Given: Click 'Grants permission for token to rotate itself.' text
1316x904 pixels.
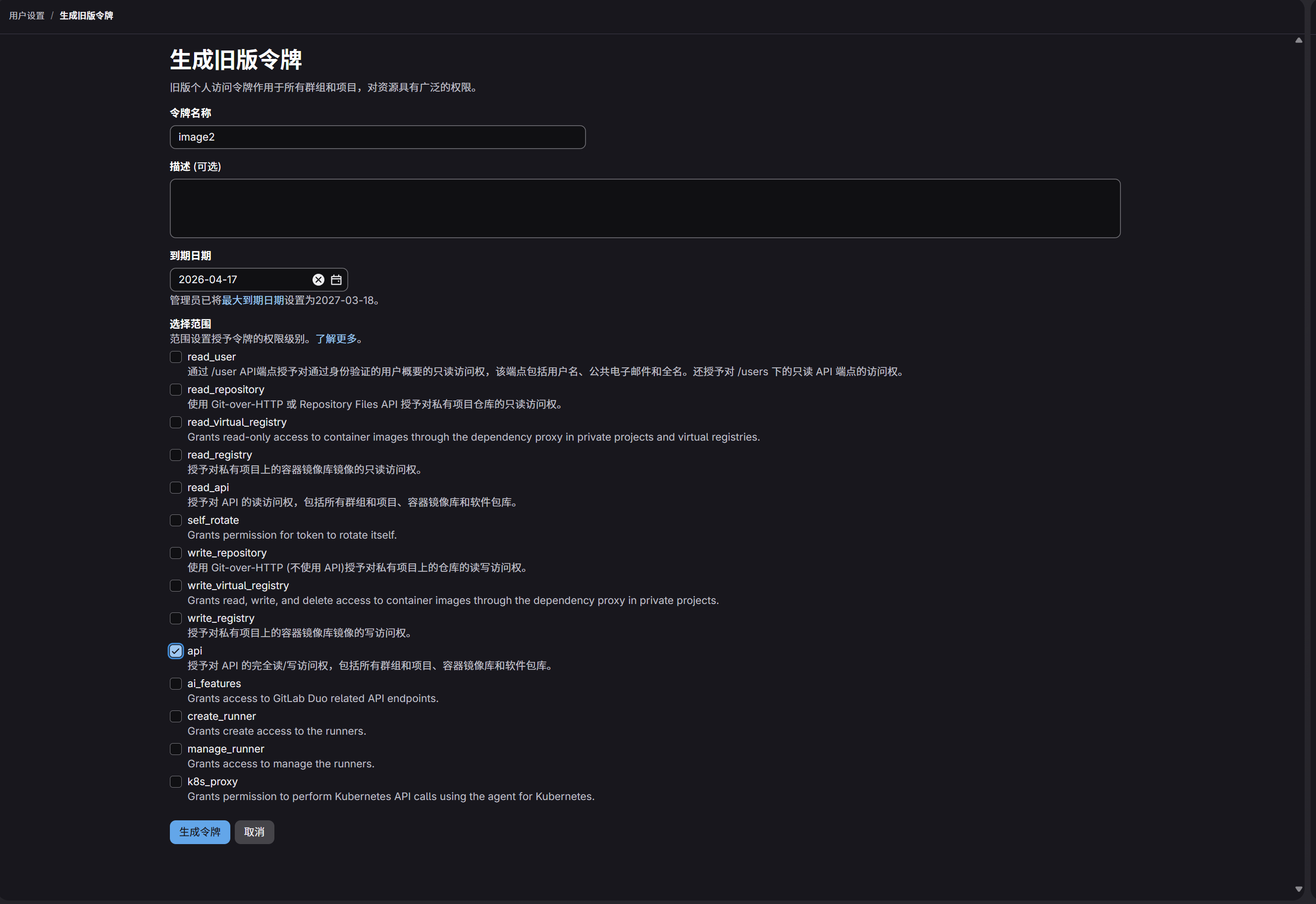Looking at the screenshot, I should [x=292, y=535].
